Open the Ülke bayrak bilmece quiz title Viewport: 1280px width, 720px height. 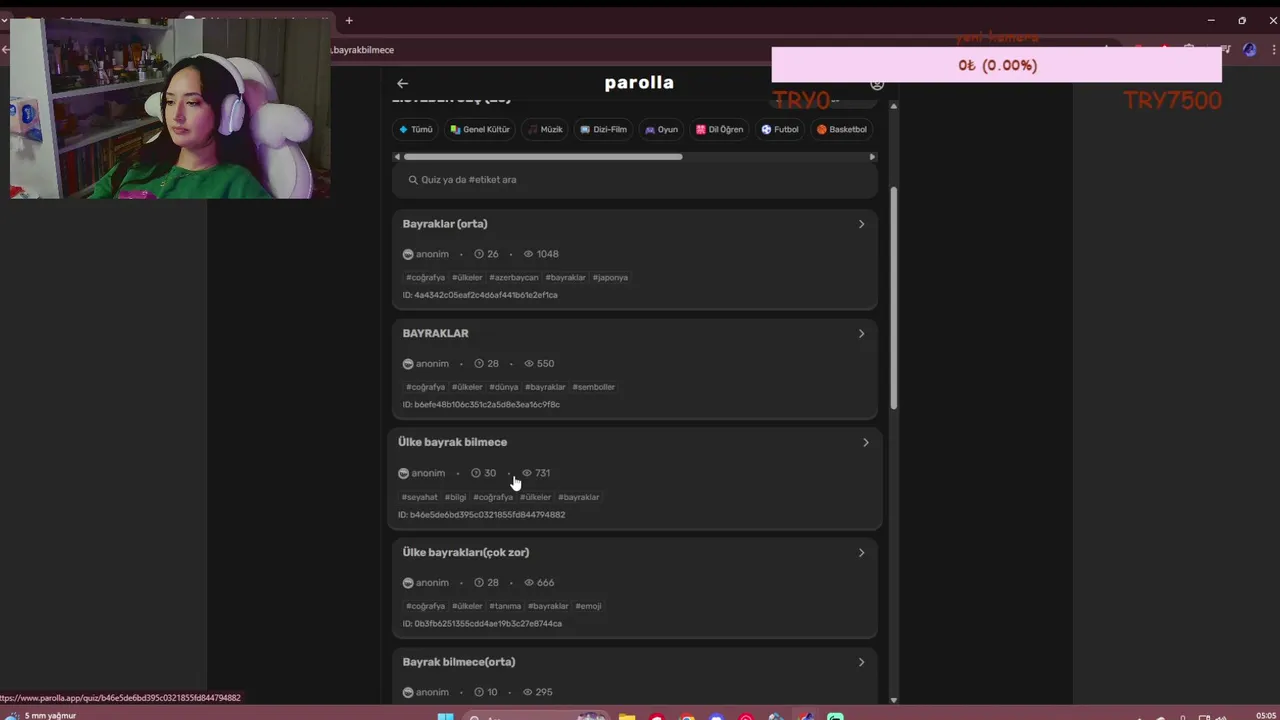452,442
